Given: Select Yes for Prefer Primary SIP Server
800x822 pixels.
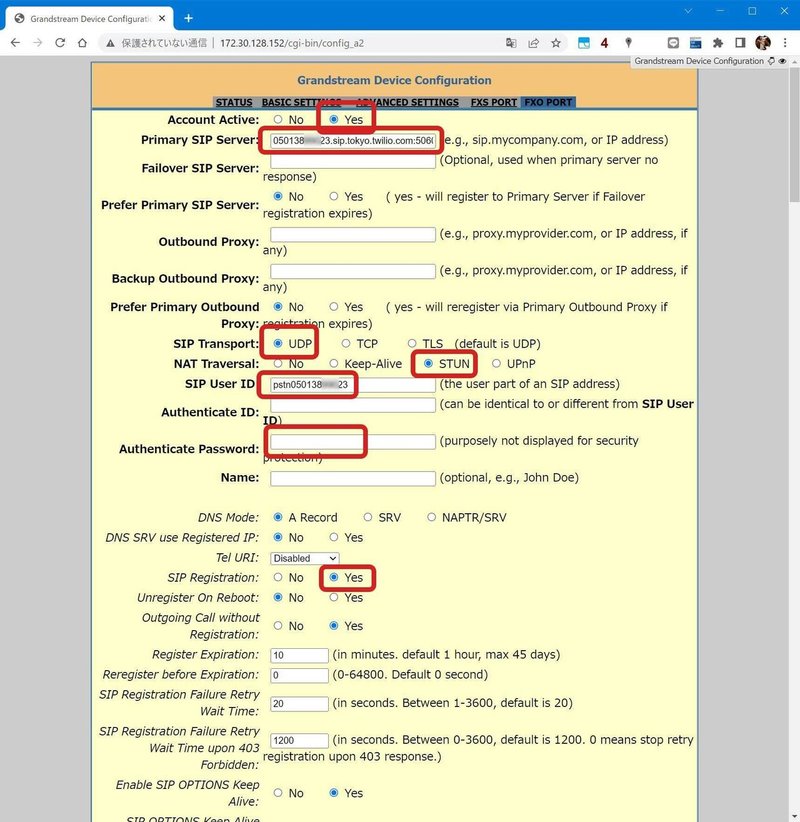Looking at the screenshot, I should pos(333,196).
